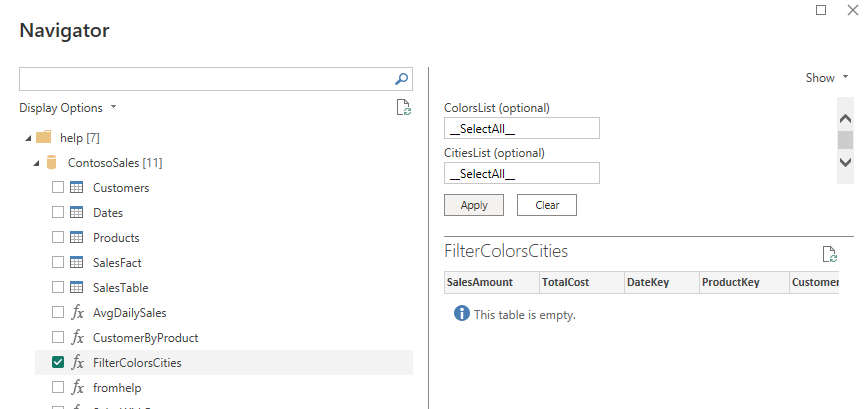864x409 pixels.
Task: Click the help folder icon
Action: 43,137
